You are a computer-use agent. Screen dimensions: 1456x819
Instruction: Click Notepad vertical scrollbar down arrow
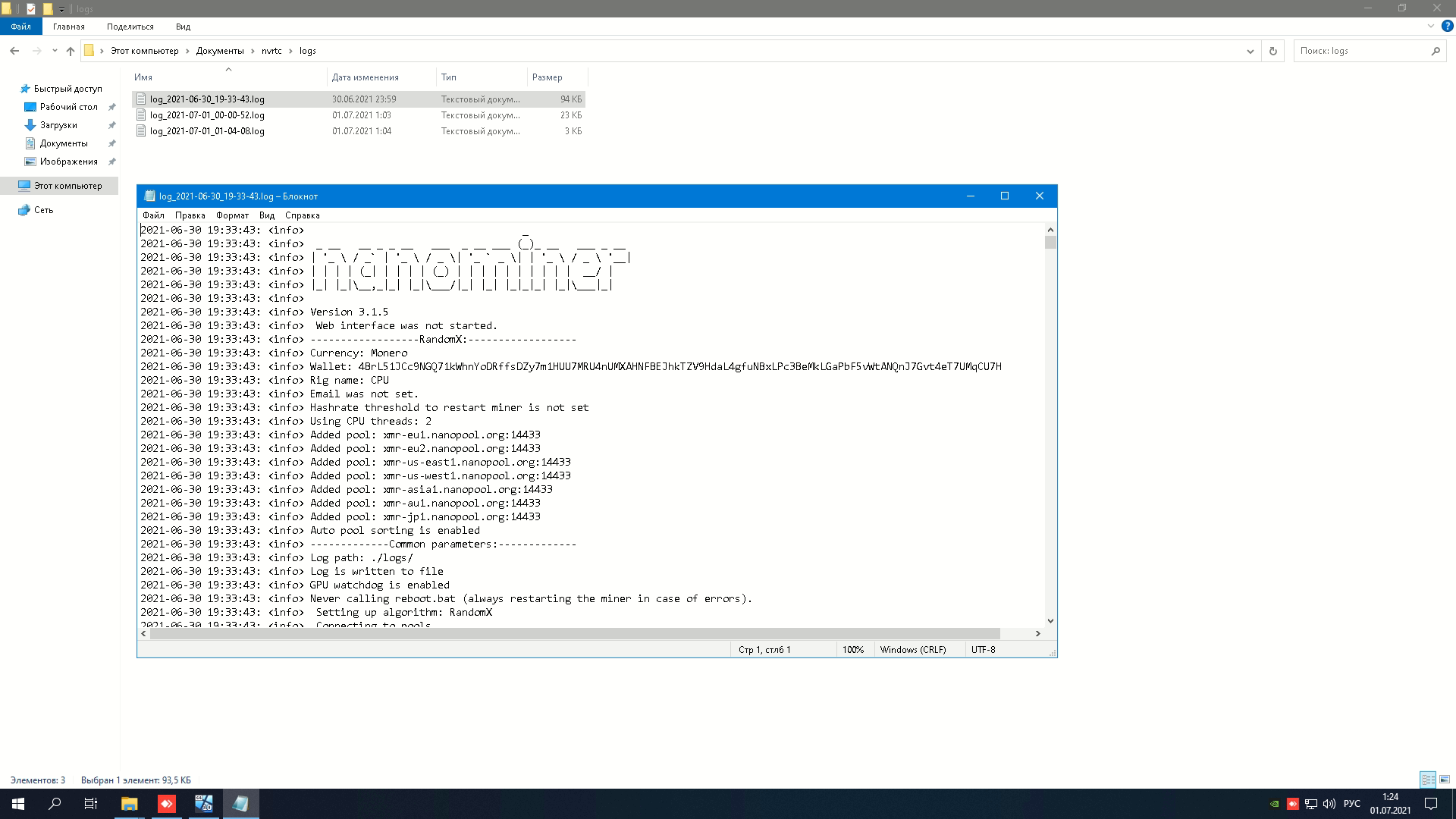click(1050, 620)
